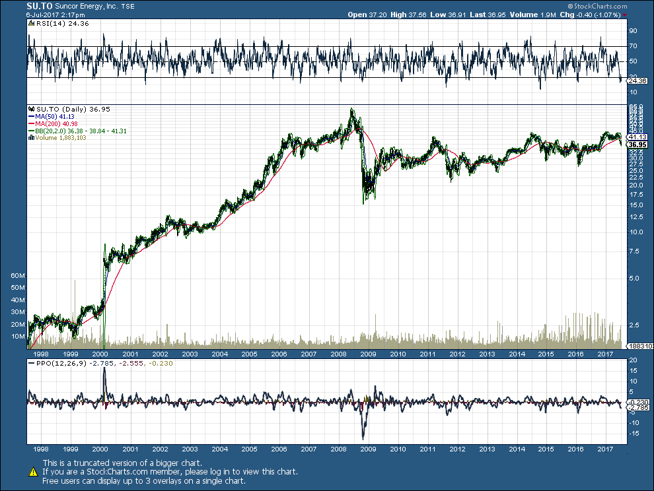The height and width of the screenshot is (491, 654).
Task: Click the 24.36 RSI value tag
Action: click(638, 81)
